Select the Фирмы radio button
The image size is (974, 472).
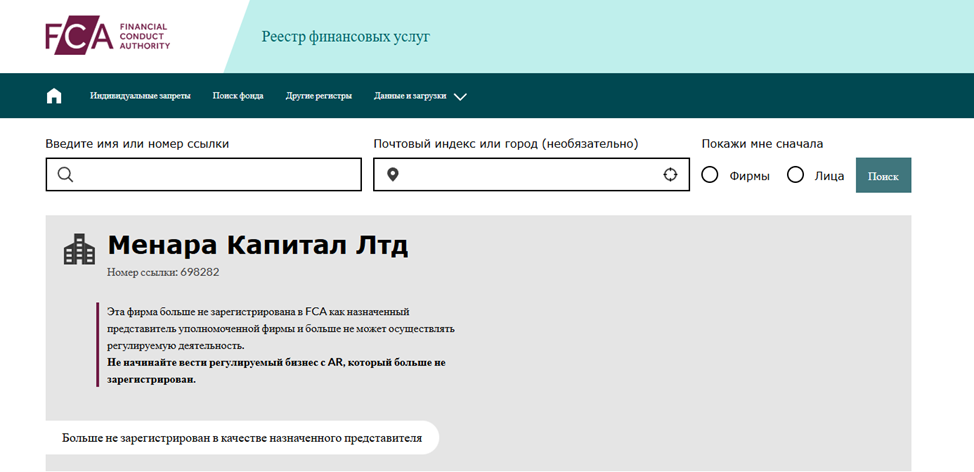click(x=709, y=175)
